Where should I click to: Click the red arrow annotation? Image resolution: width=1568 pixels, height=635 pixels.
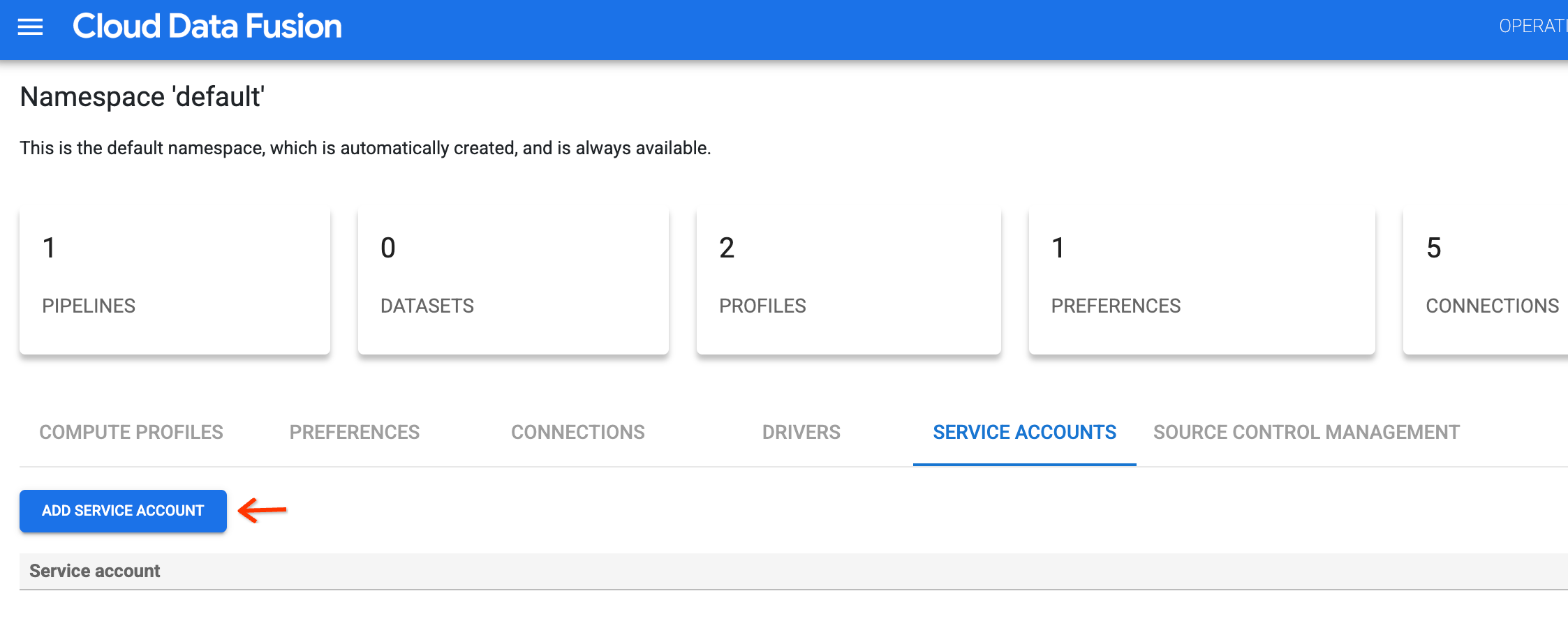tap(264, 511)
